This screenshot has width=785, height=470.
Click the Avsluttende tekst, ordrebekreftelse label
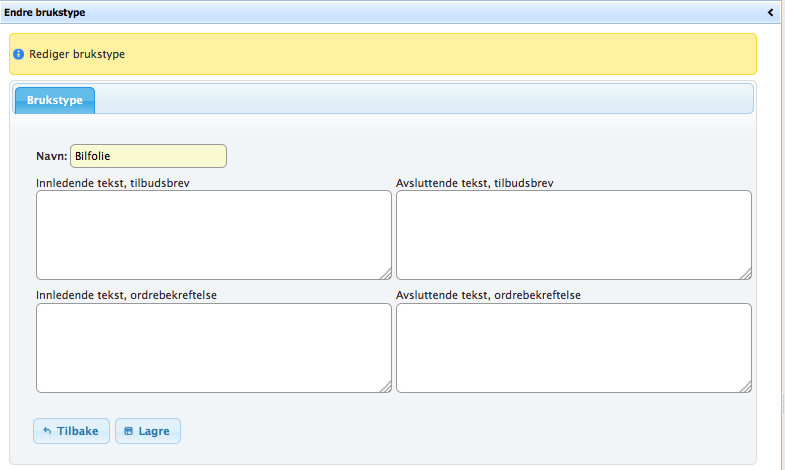(x=488, y=295)
